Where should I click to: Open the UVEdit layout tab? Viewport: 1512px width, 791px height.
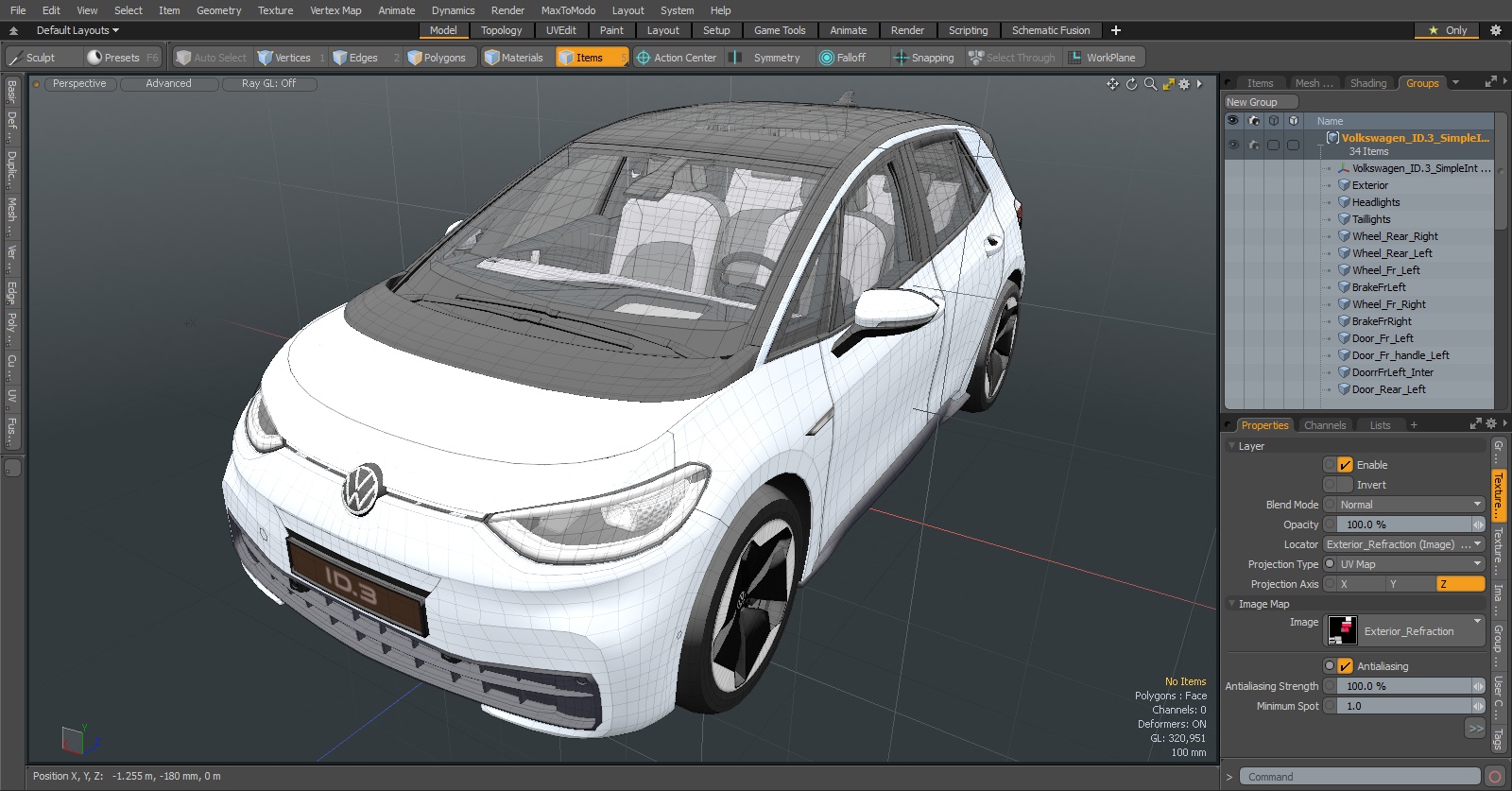pyautogui.click(x=560, y=30)
